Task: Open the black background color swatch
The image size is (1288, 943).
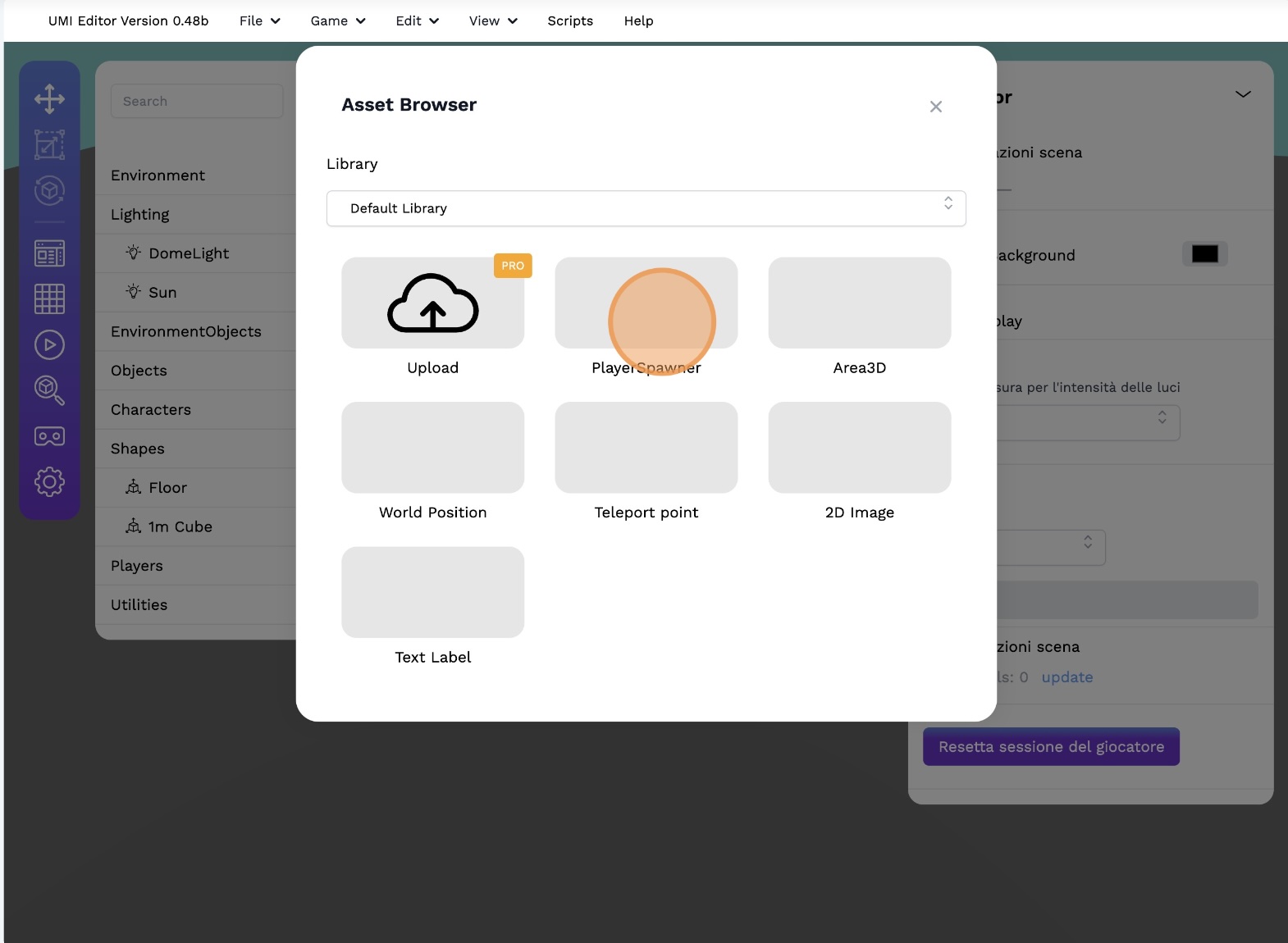Action: pyautogui.click(x=1204, y=254)
